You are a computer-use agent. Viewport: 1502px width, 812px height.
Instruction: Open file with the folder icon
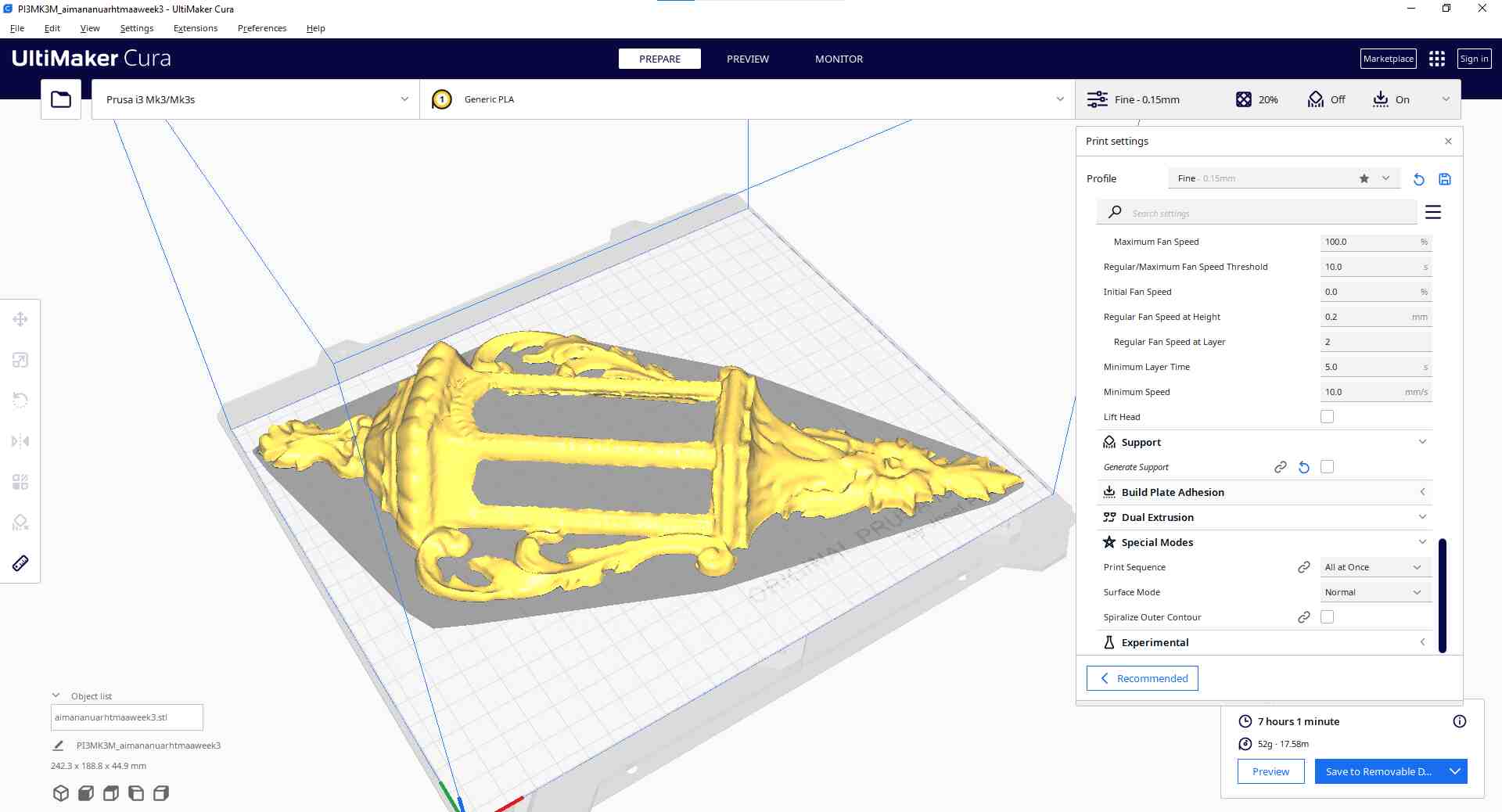[x=61, y=99]
